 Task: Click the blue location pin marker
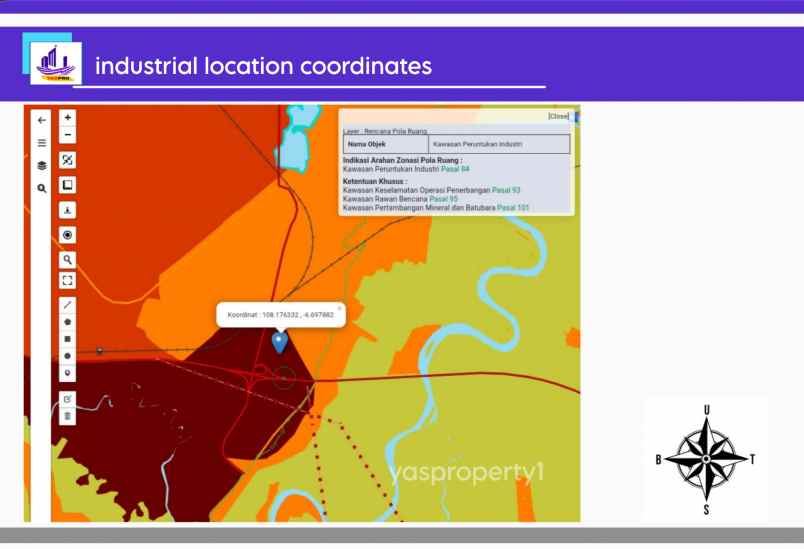point(279,342)
